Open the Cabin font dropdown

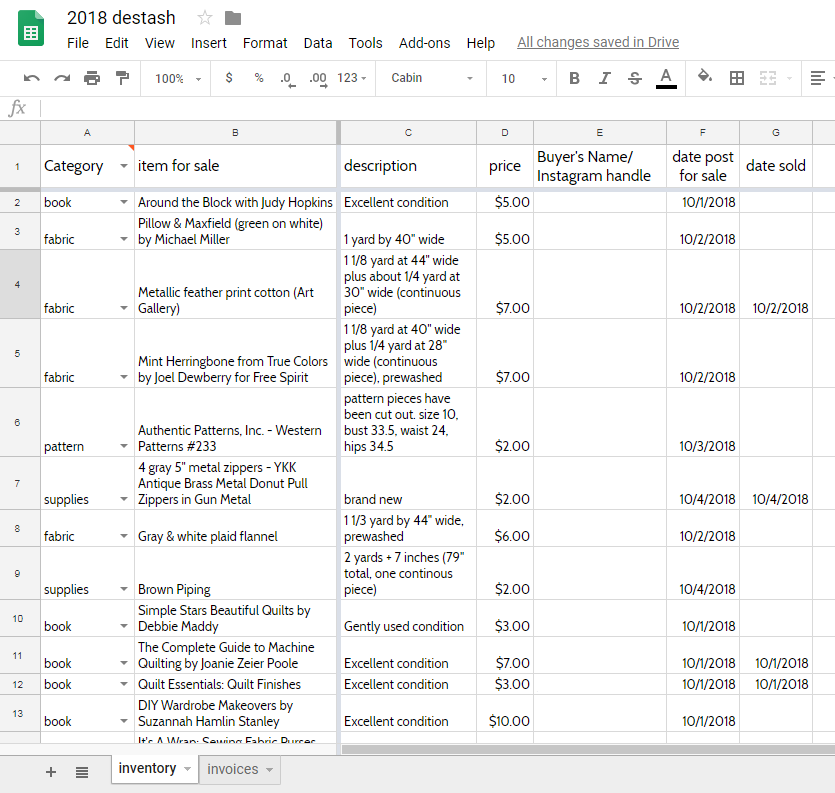pyautogui.click(x=432, y=78)
